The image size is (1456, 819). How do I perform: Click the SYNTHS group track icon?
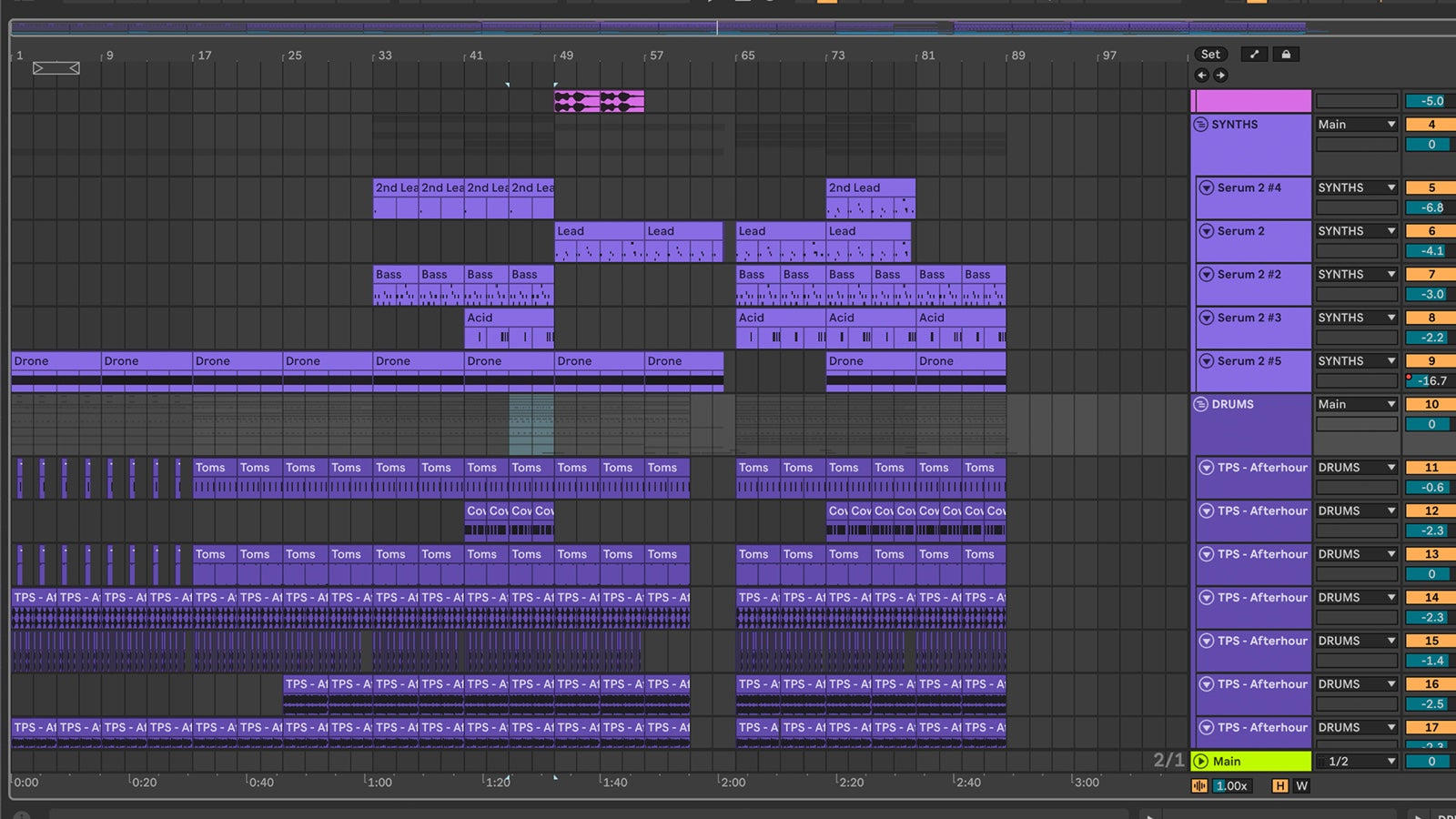point(1201,125)
